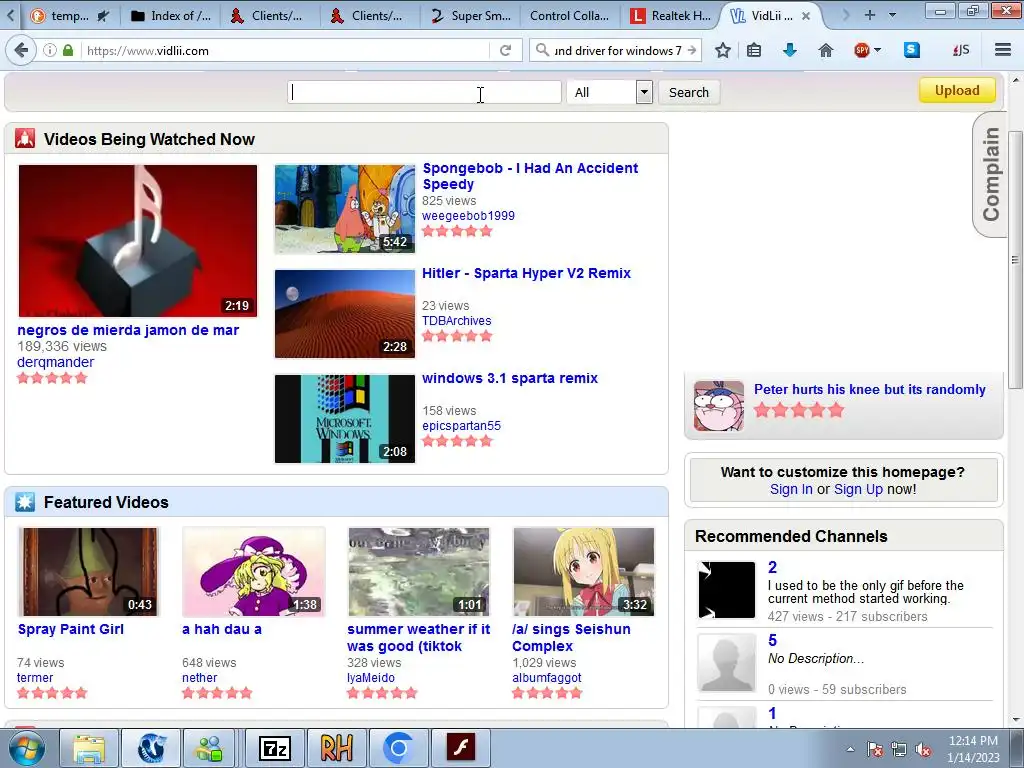This screenshot has height=768, width=1024.
Task: Visit epicspartan55 channel link
Action: click(462, 426)
